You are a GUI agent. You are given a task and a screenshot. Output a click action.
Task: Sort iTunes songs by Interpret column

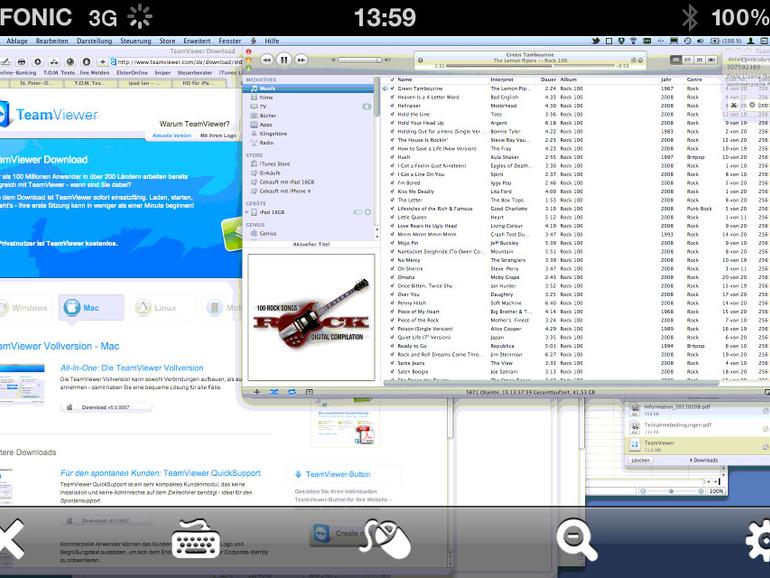[x=502, y=79]
